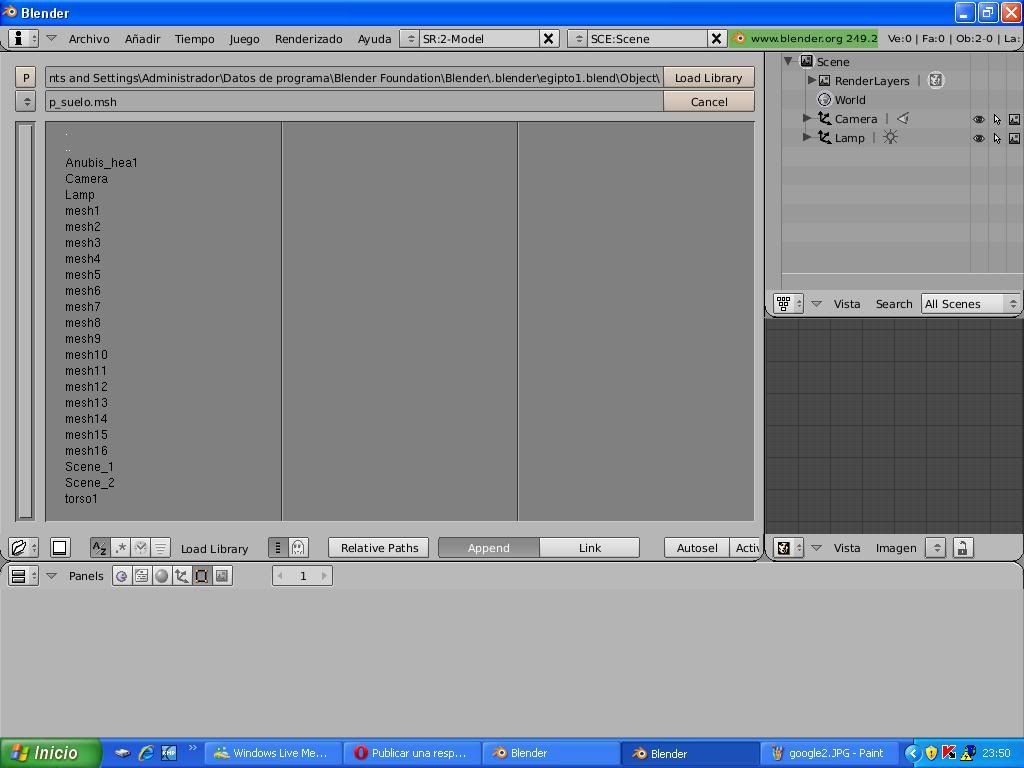This screenshot has width=1024, height=768.
Task: Open the Editing context icon
Action: click(202, 575)
